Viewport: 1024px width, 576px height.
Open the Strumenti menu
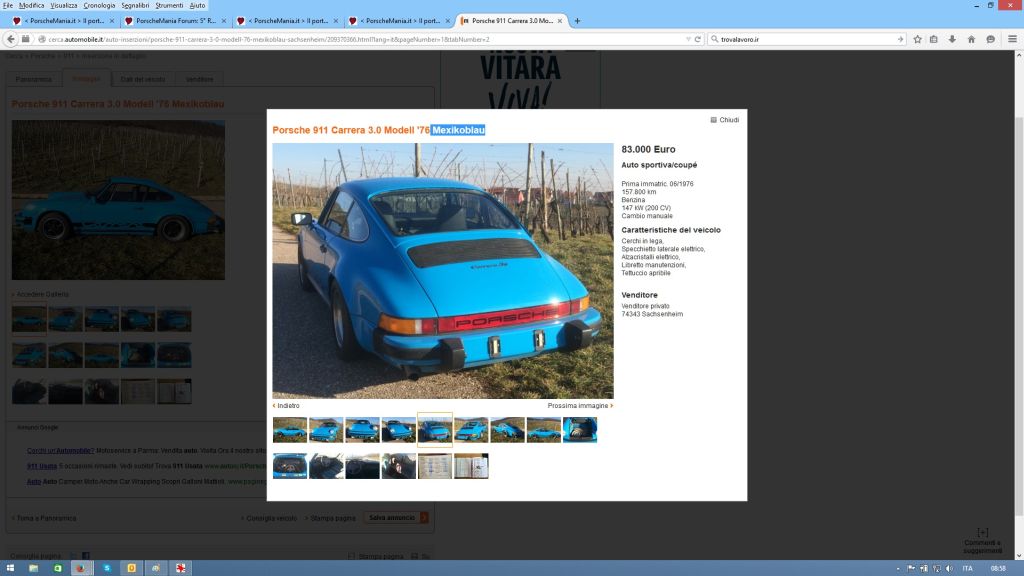click(169, 5)
